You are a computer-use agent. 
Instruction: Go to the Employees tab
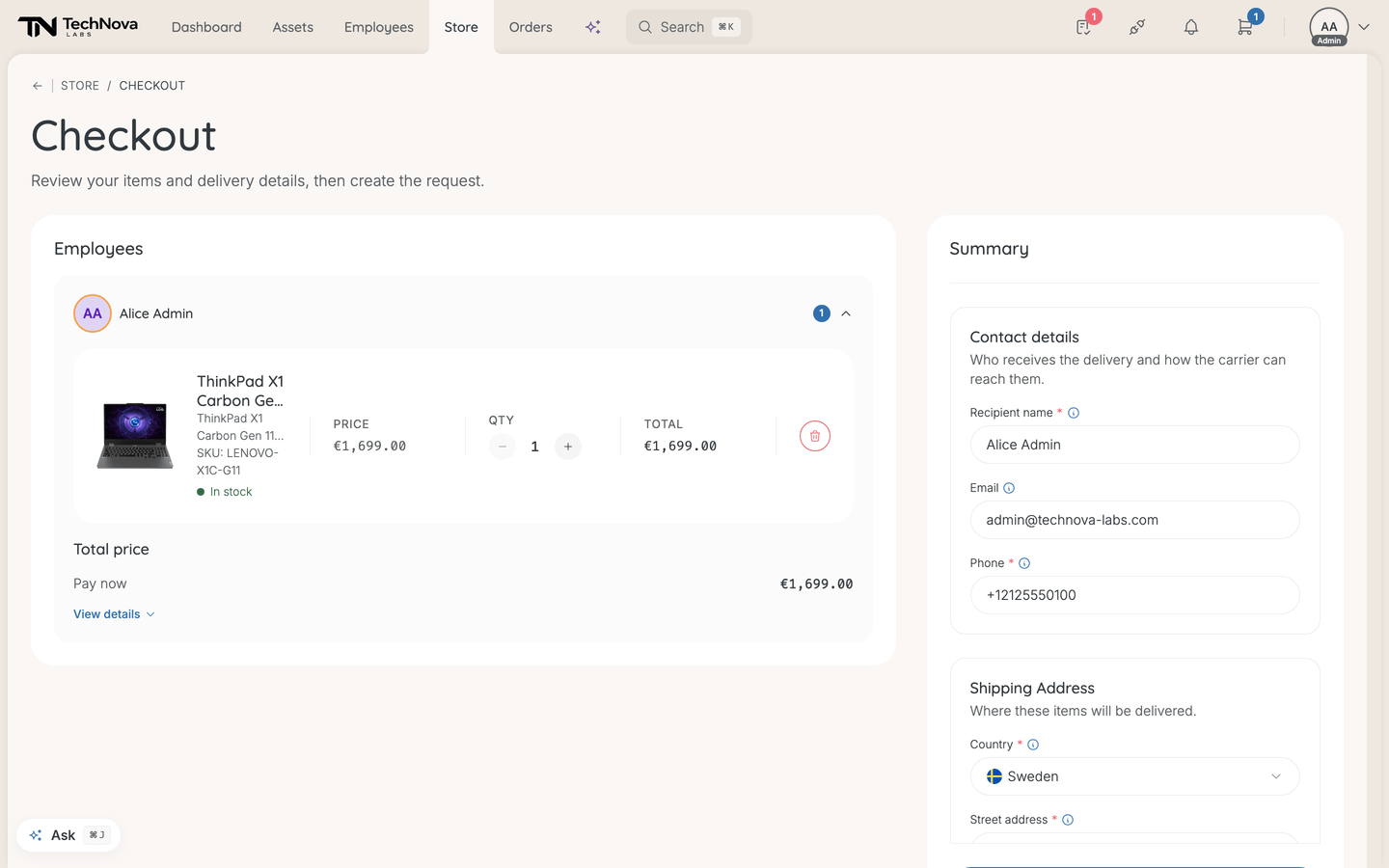pyautogui.click(x=379, y=27)
